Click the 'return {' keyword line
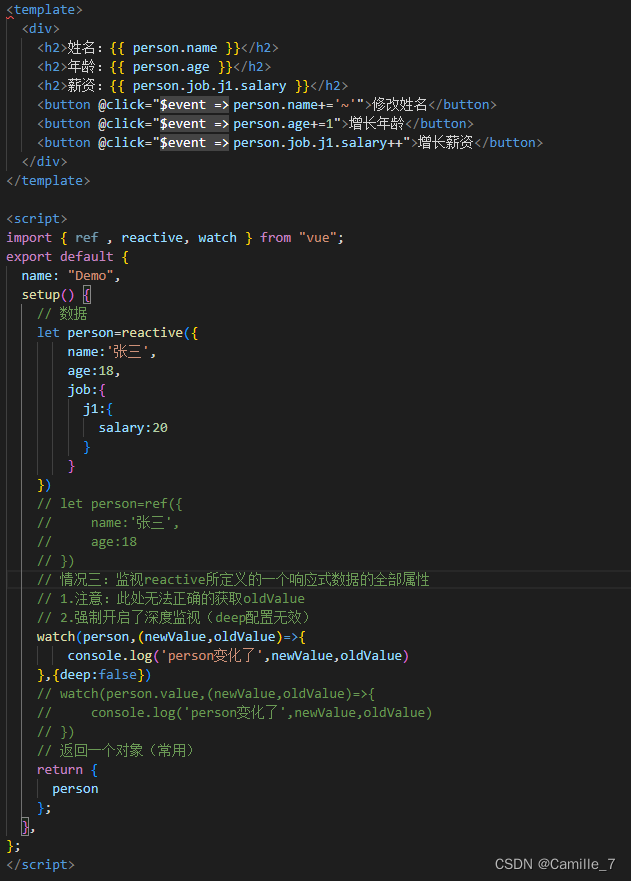The width and height of the screenshot is (631, 881). pos(67,770)
